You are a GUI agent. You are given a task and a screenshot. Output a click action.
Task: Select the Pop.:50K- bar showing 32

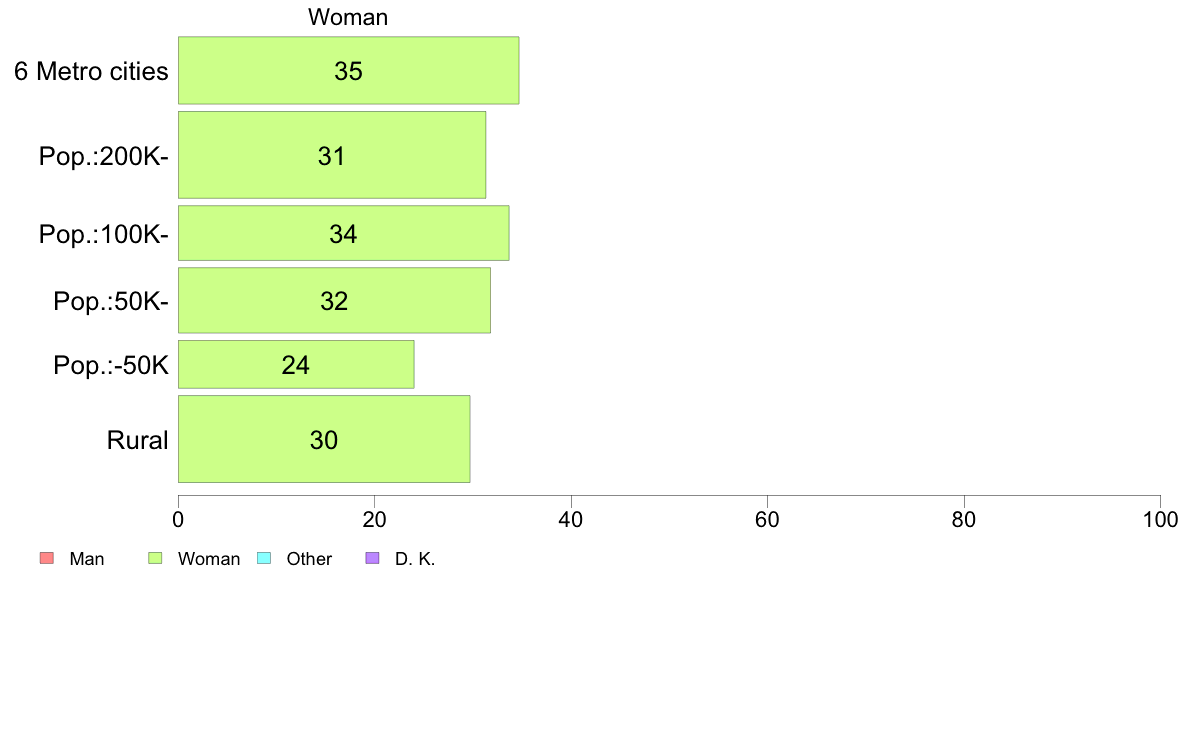(x=334, y=300)
